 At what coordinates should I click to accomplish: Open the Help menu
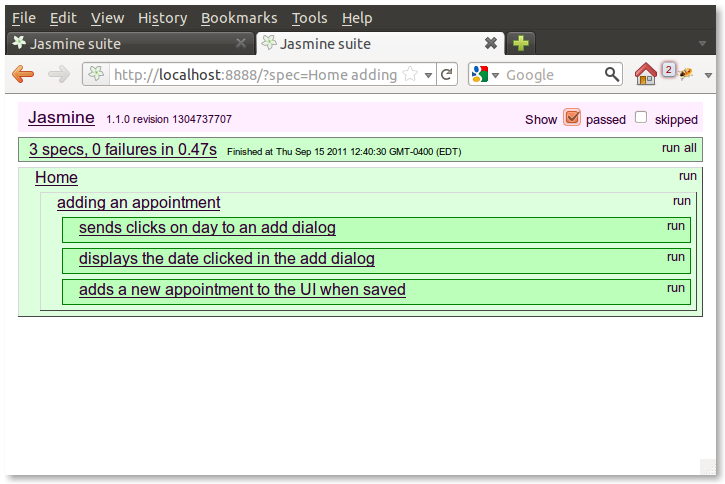357,18
